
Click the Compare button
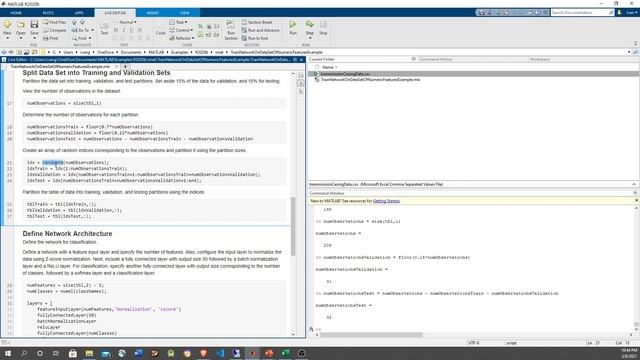54,30
